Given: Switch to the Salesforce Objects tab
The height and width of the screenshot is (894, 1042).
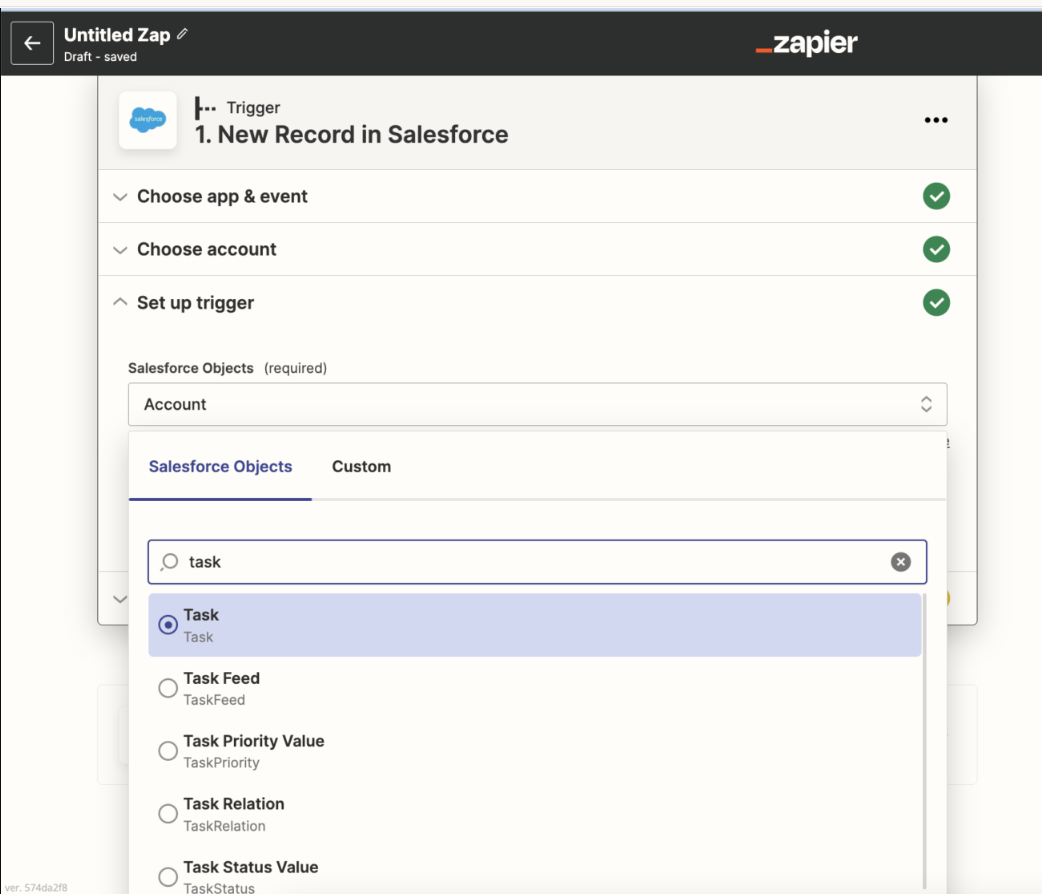Looking at the screenshot, I should coord(220,467).
